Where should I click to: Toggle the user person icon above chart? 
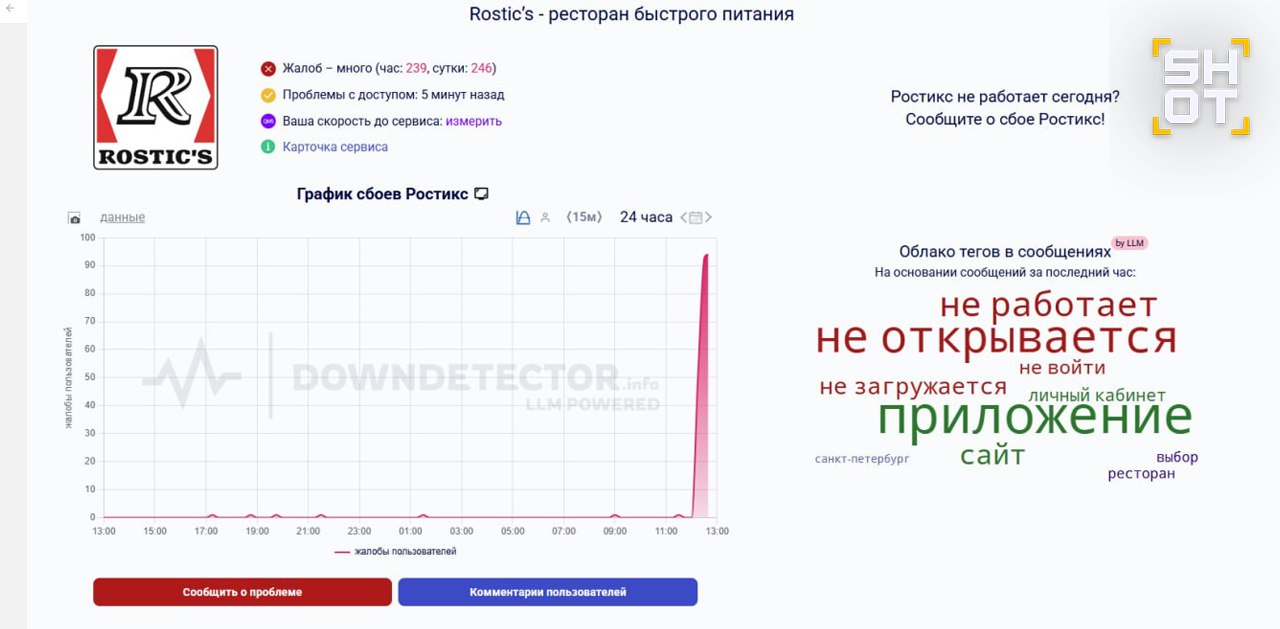pyautogui.click(x=545, y=217)
